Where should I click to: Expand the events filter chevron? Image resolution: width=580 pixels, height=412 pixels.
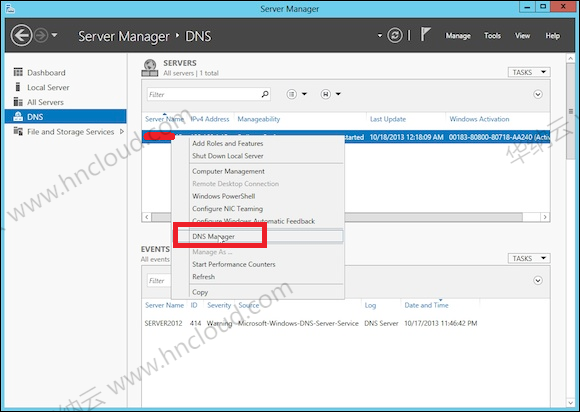point(538,280)
